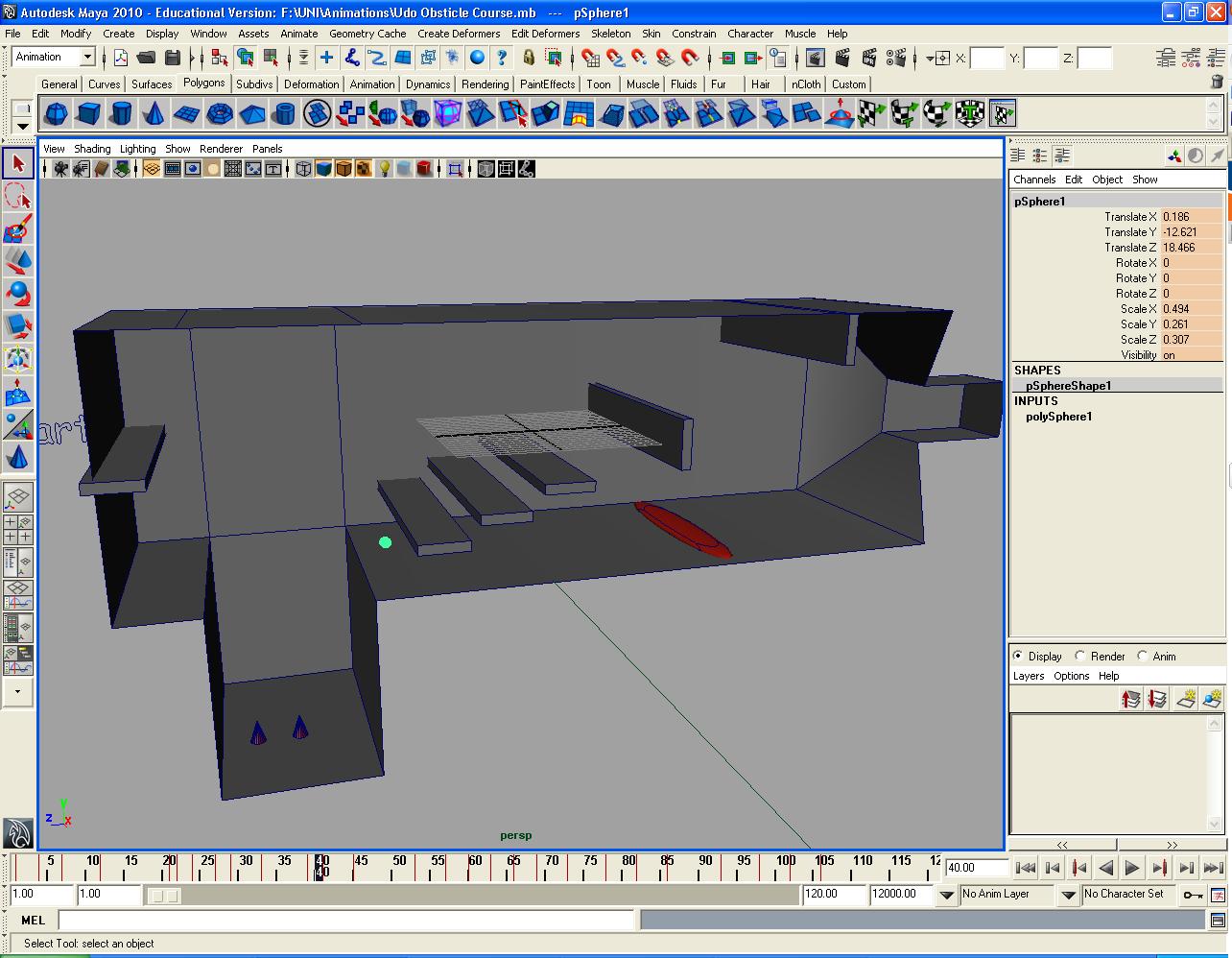Click the play forwards button
1232x958 pixels.
tap(1132, 868)
